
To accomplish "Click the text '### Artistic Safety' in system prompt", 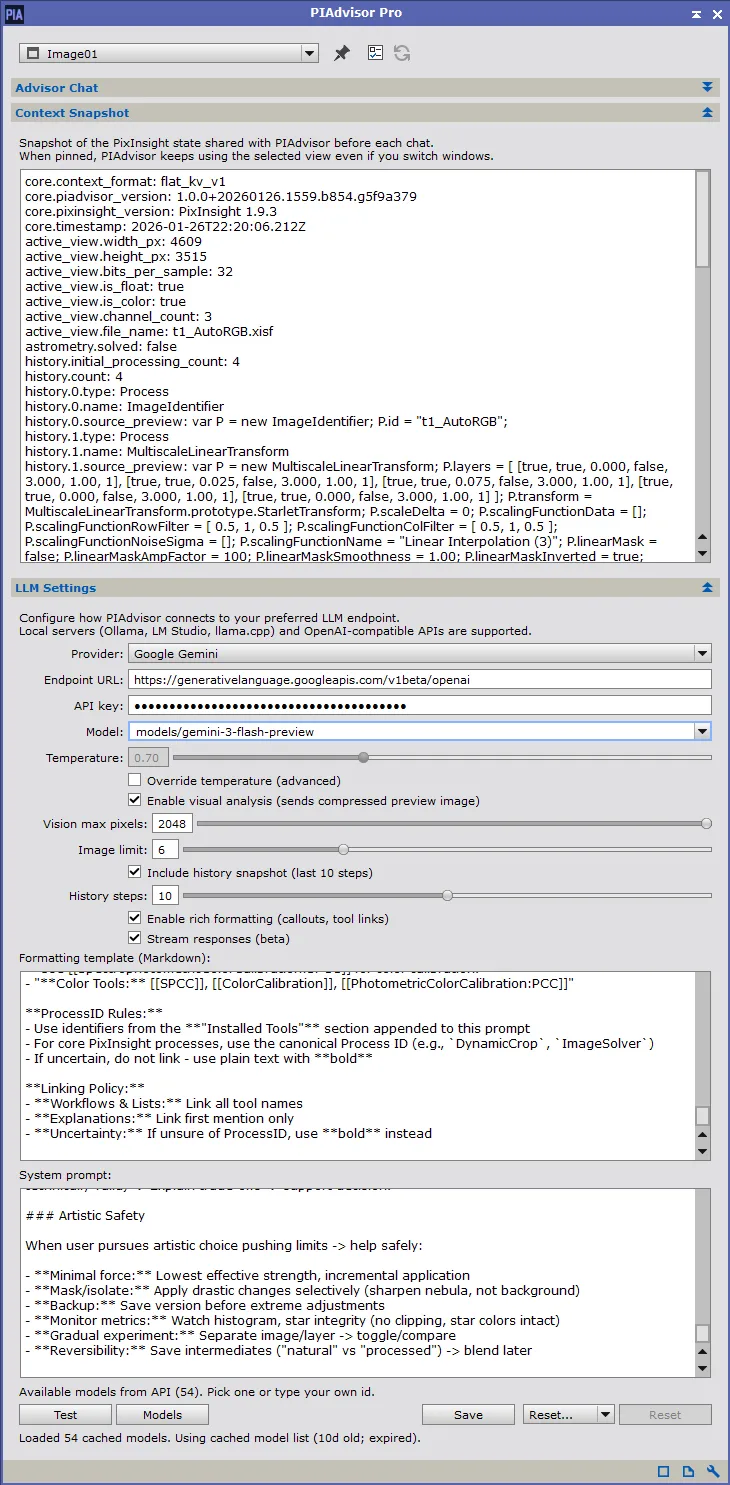I will [x=85, y=1215].
